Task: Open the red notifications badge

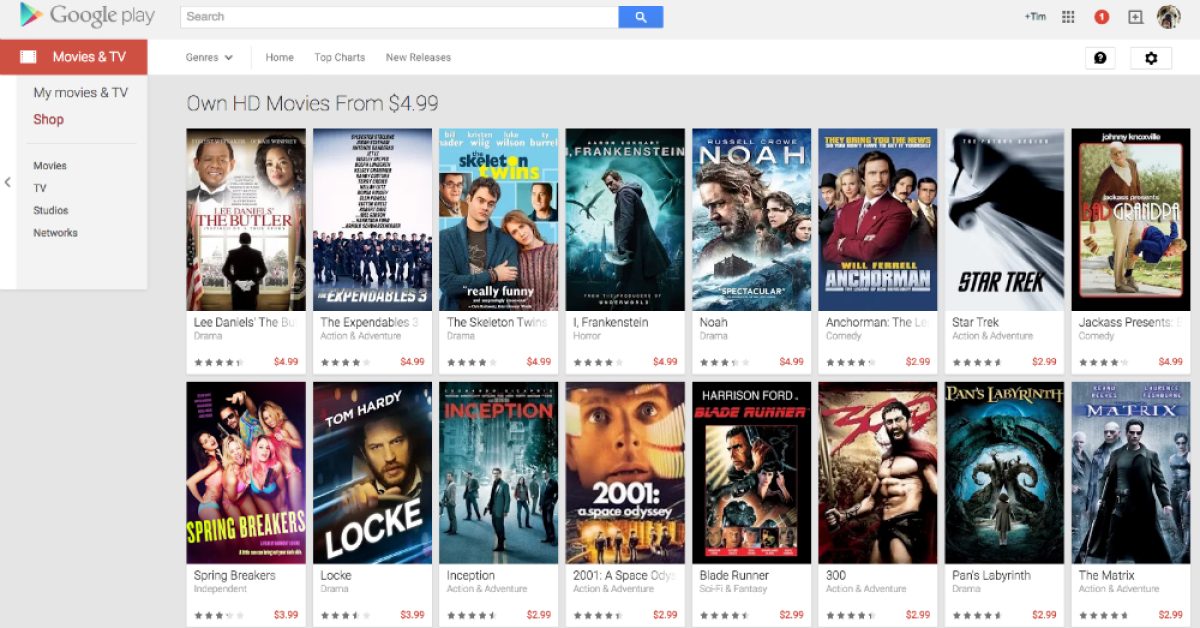Action: click(1101, 17)
